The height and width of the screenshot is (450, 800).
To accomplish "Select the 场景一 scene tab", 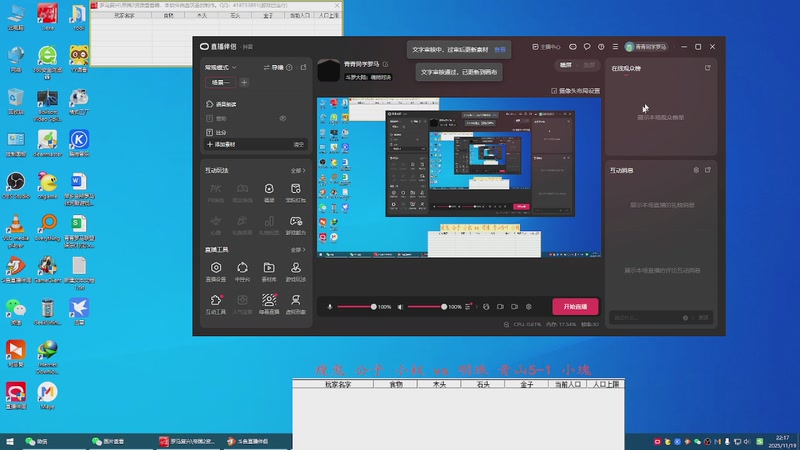I will 220,83.
